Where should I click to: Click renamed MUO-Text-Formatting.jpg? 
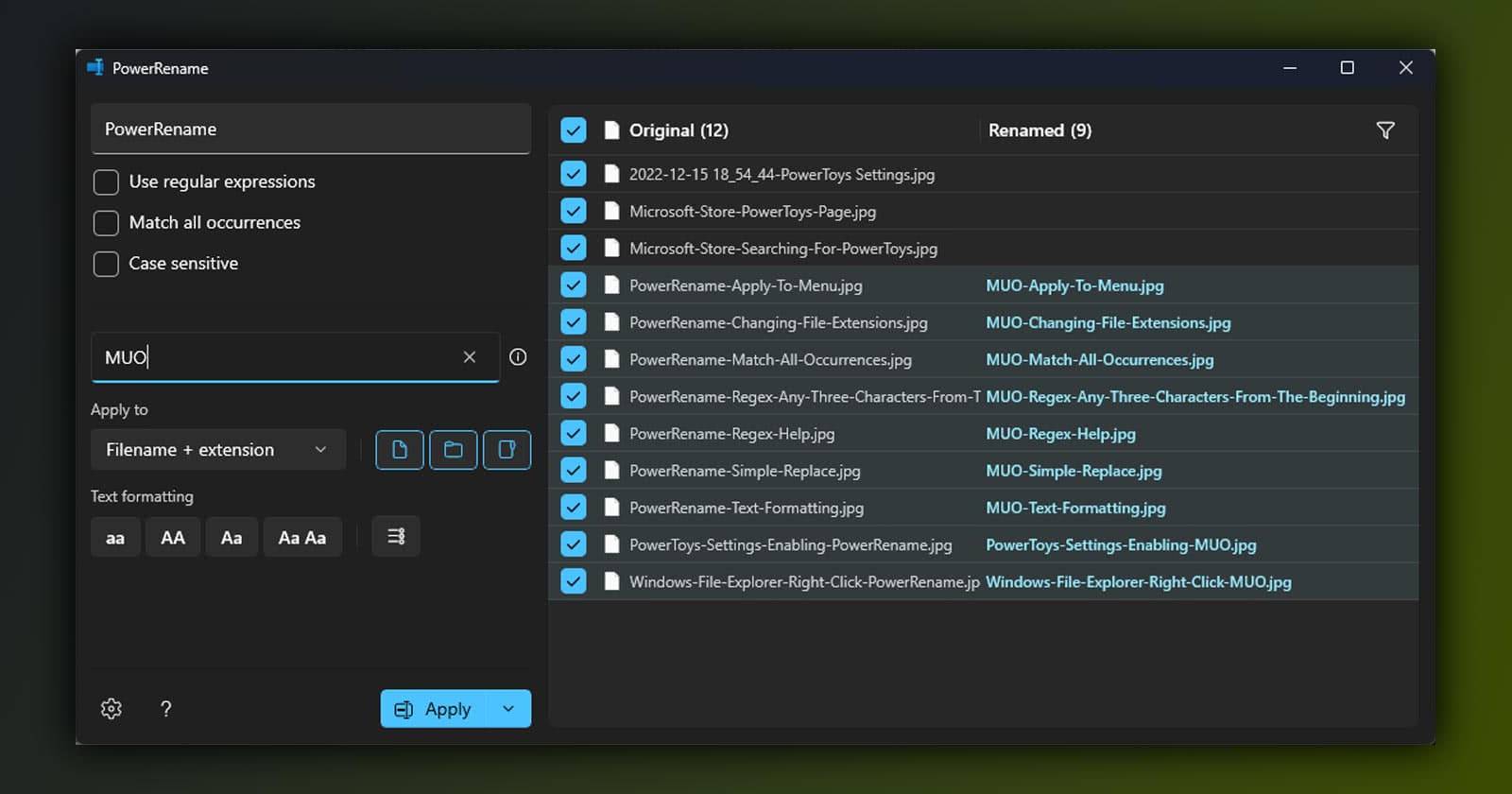1075,508
